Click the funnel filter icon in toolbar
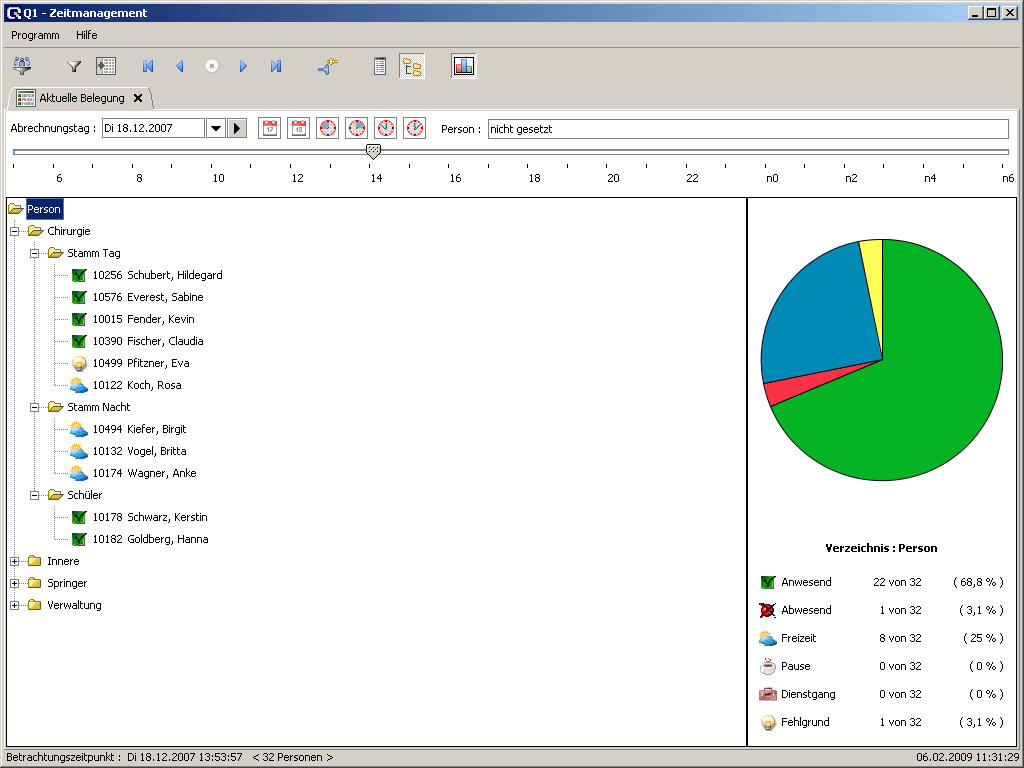Screen dimensions: 1024x768 point(74,66)
